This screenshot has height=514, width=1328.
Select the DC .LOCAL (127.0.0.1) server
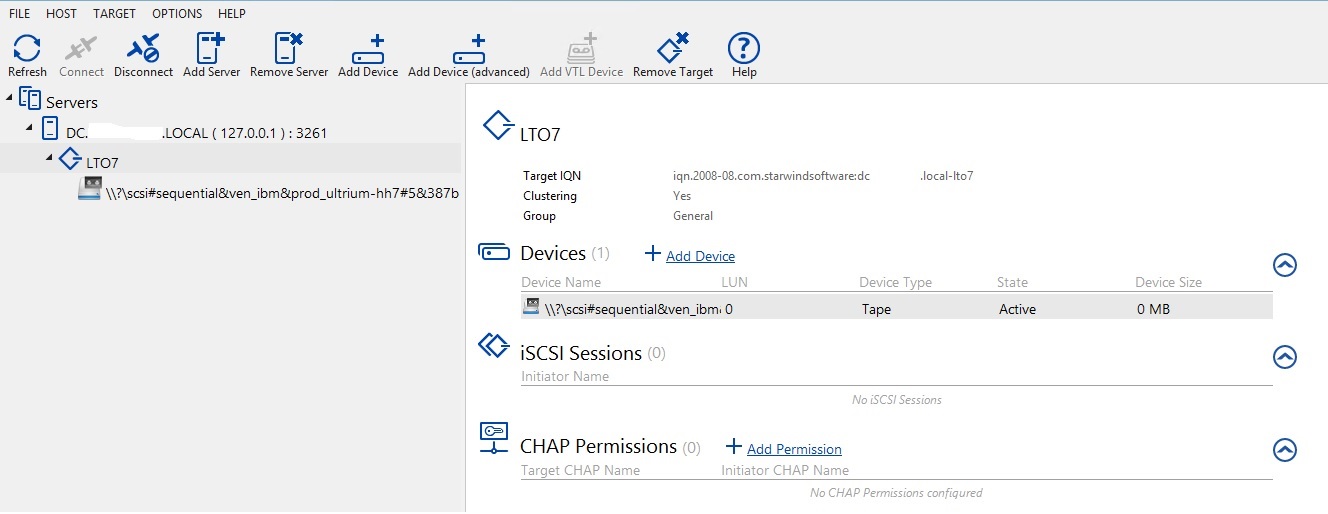(197, 132)
